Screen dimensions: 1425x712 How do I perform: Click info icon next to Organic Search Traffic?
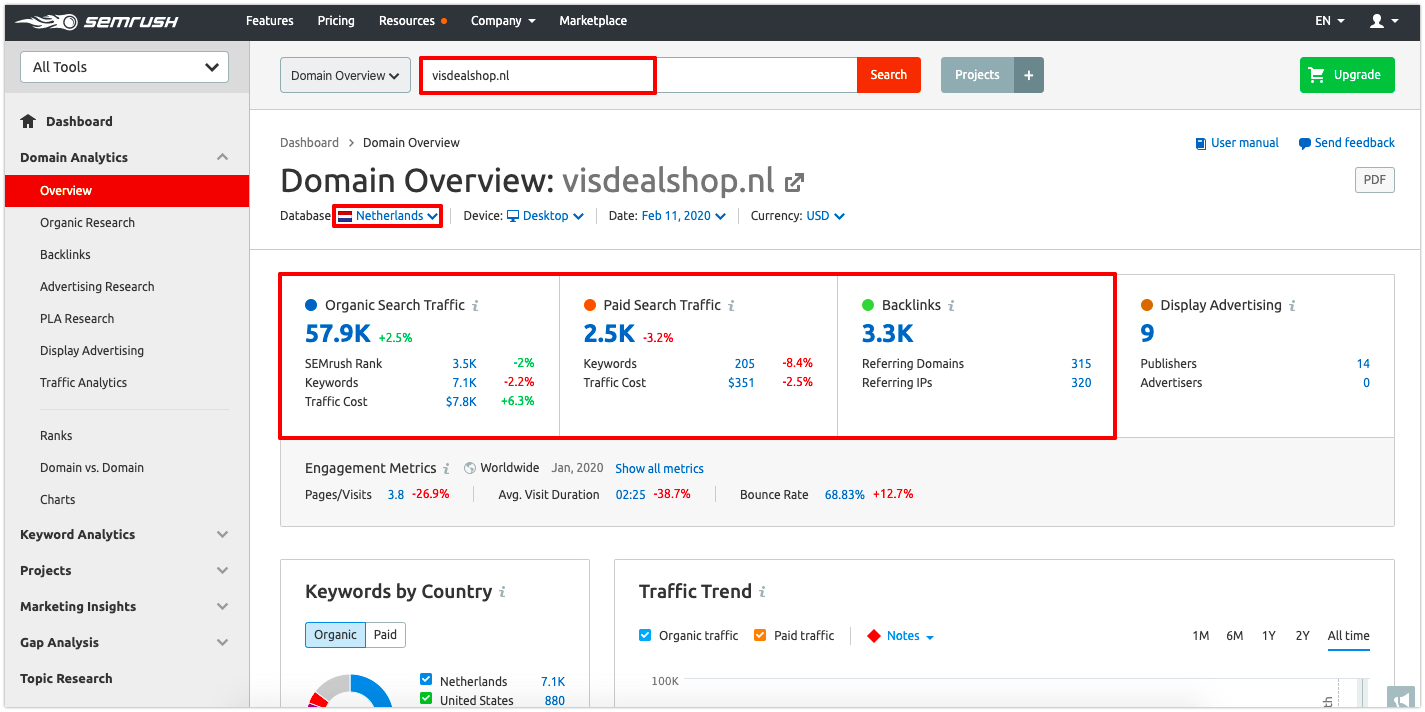tap(475, 306)
